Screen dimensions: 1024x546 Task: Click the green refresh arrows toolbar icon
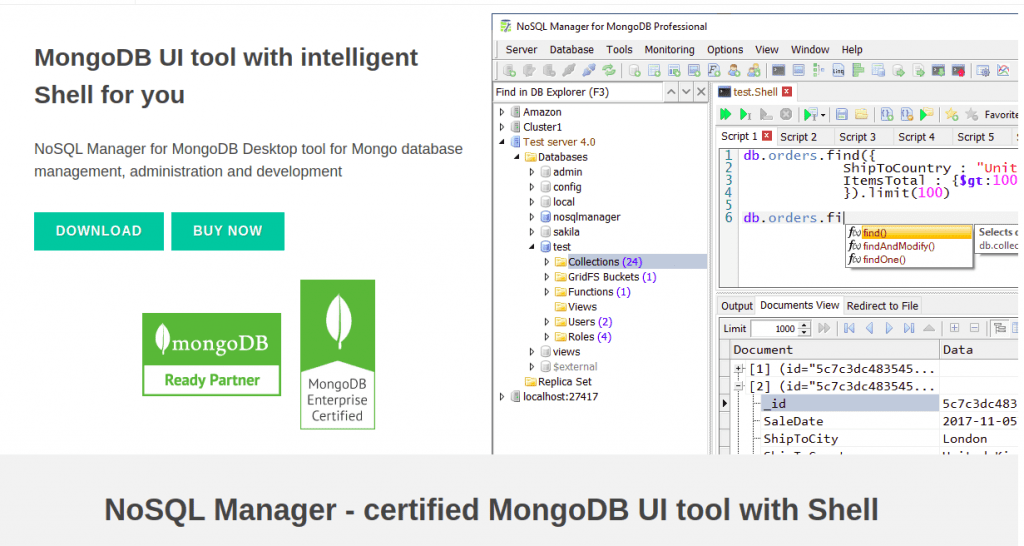[x=609, y=71]
